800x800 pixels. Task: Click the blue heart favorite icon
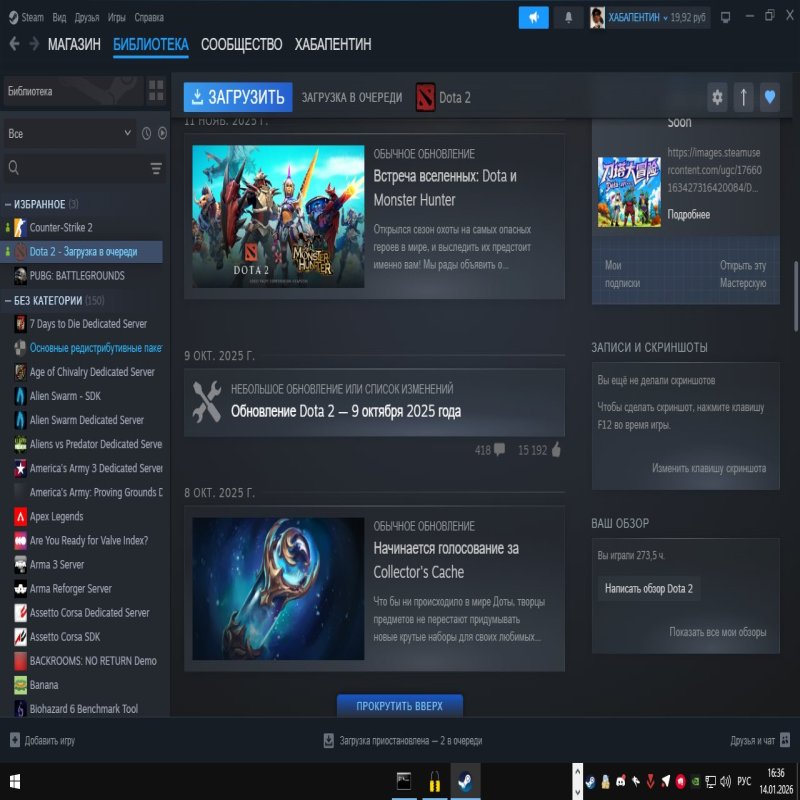[767, 97]
